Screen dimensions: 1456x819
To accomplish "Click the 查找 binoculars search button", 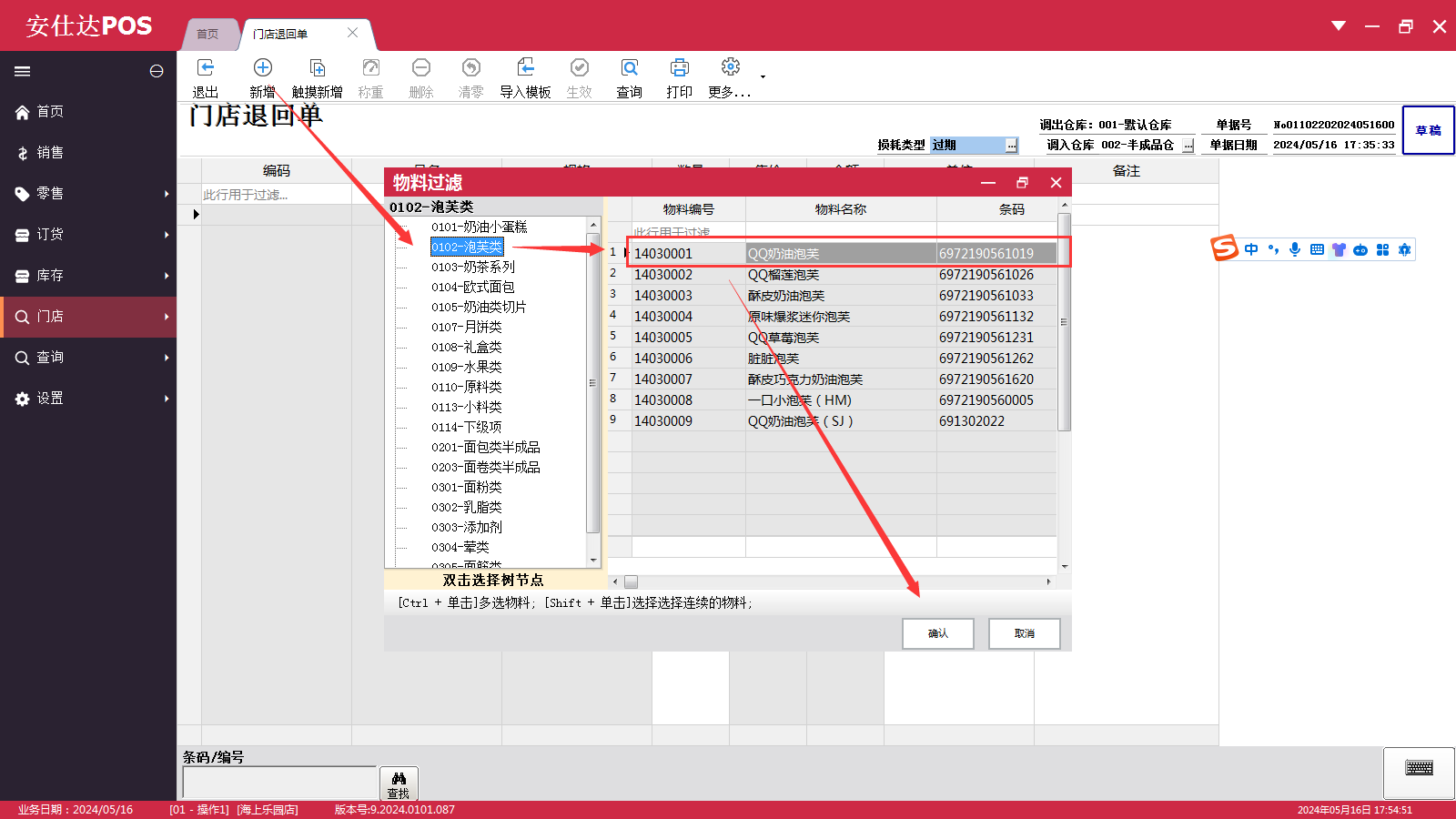I will tap(399, 784).
